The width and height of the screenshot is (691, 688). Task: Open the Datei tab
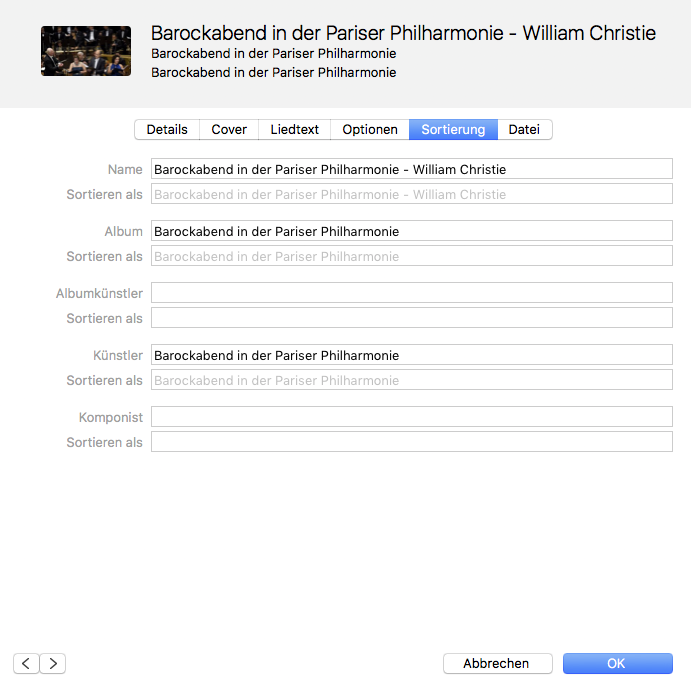point(524,130)
